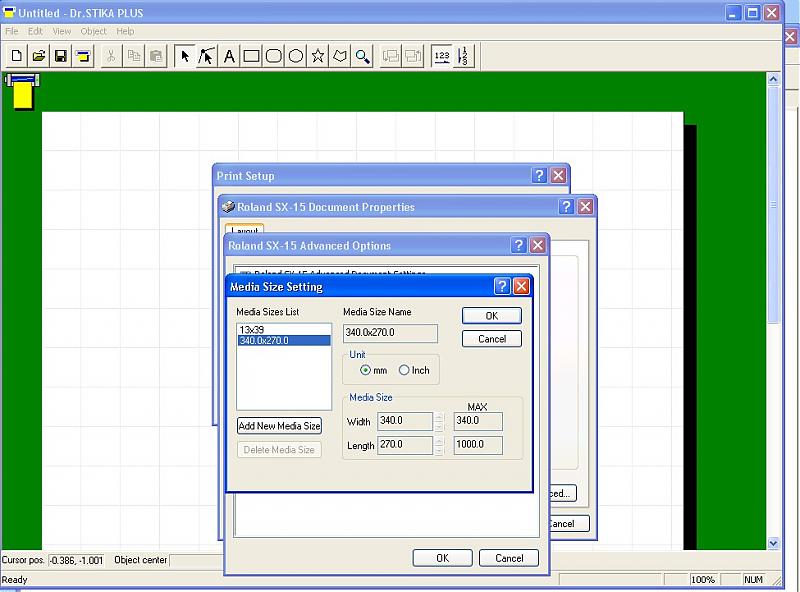Click the Copy toolbar icon
The height and width of the screenshot is (592, 800).
(134, 56)
